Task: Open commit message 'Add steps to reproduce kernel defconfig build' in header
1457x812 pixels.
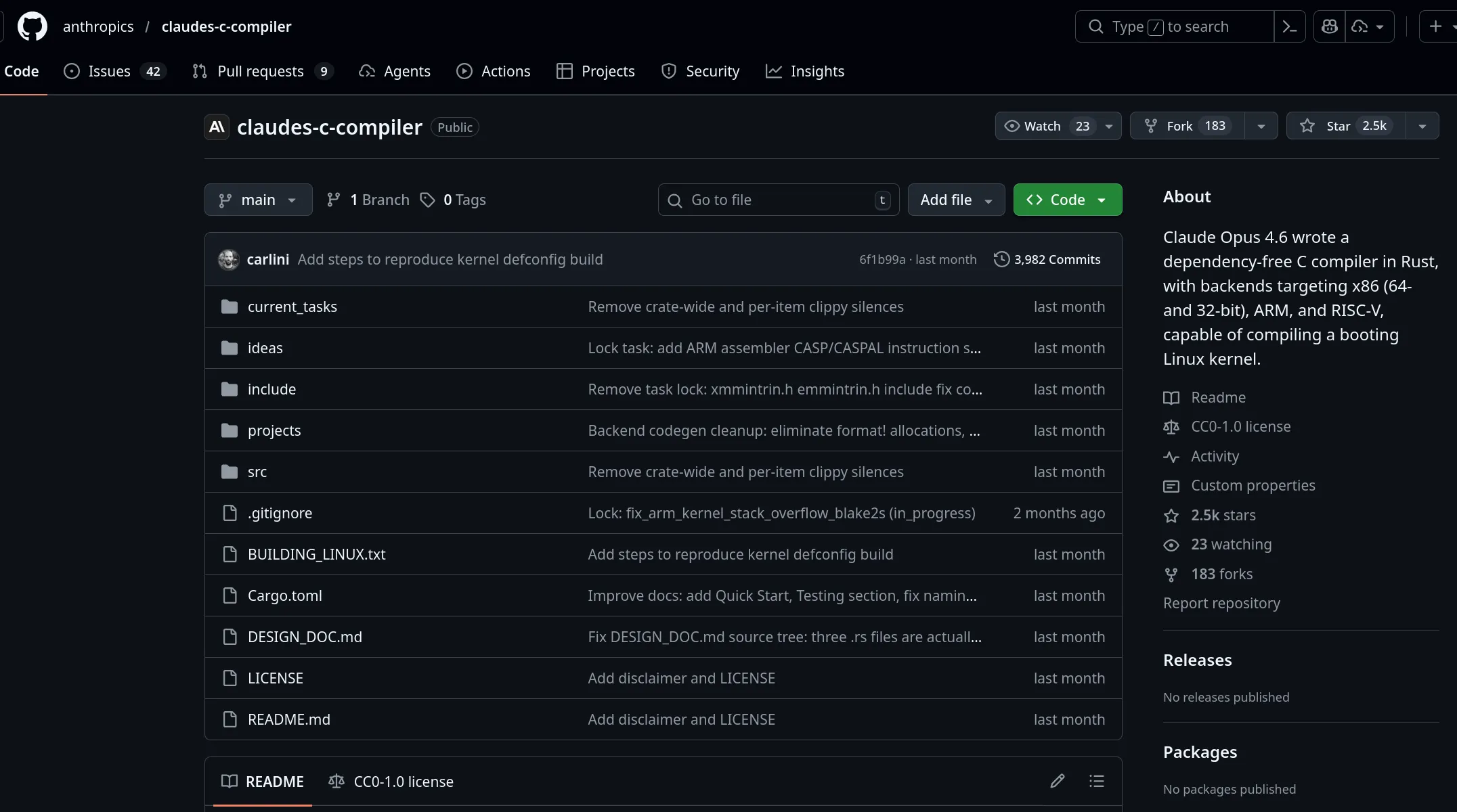Action: coord(450,259)
